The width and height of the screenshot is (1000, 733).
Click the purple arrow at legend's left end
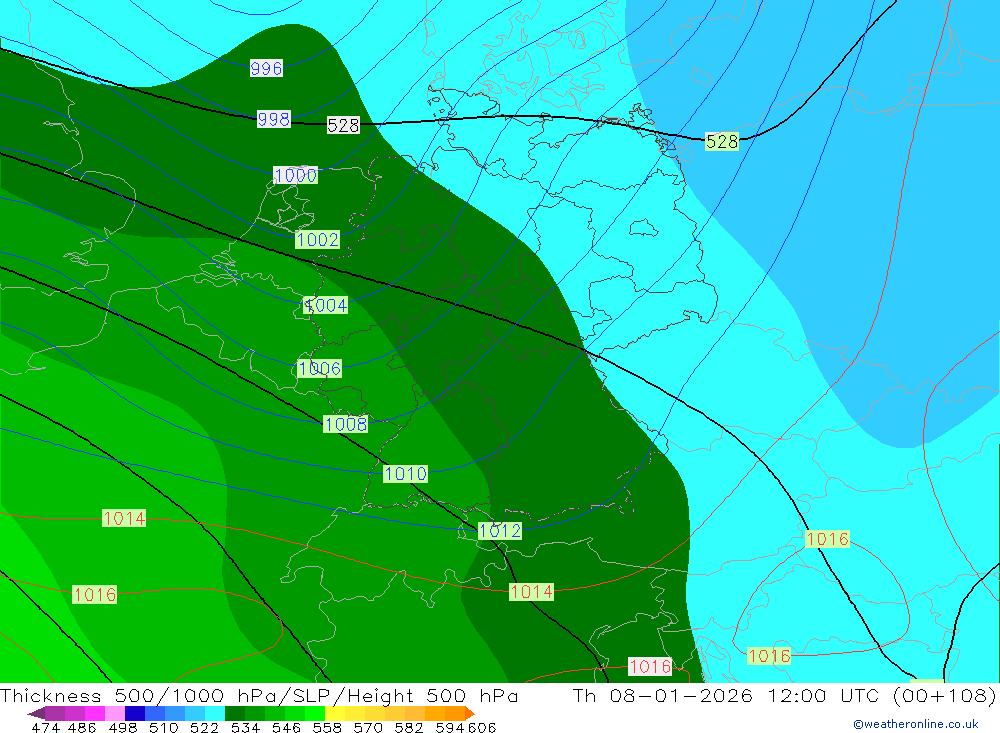click(35, 713)
